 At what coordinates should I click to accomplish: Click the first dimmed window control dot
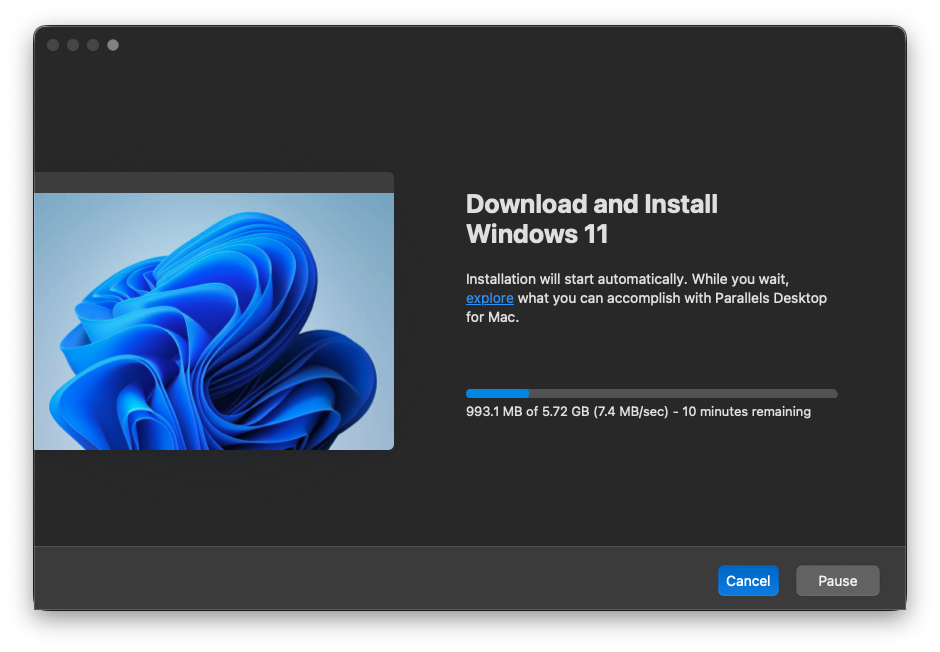click(53, 45)
